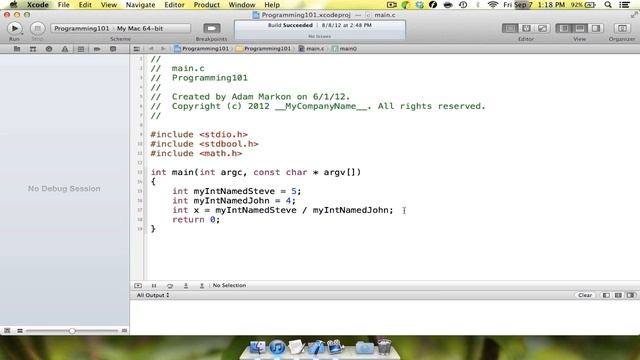Click the Step Over debug icon
Image resolution: width=640 pixels, height=360 pixels.
170,285
